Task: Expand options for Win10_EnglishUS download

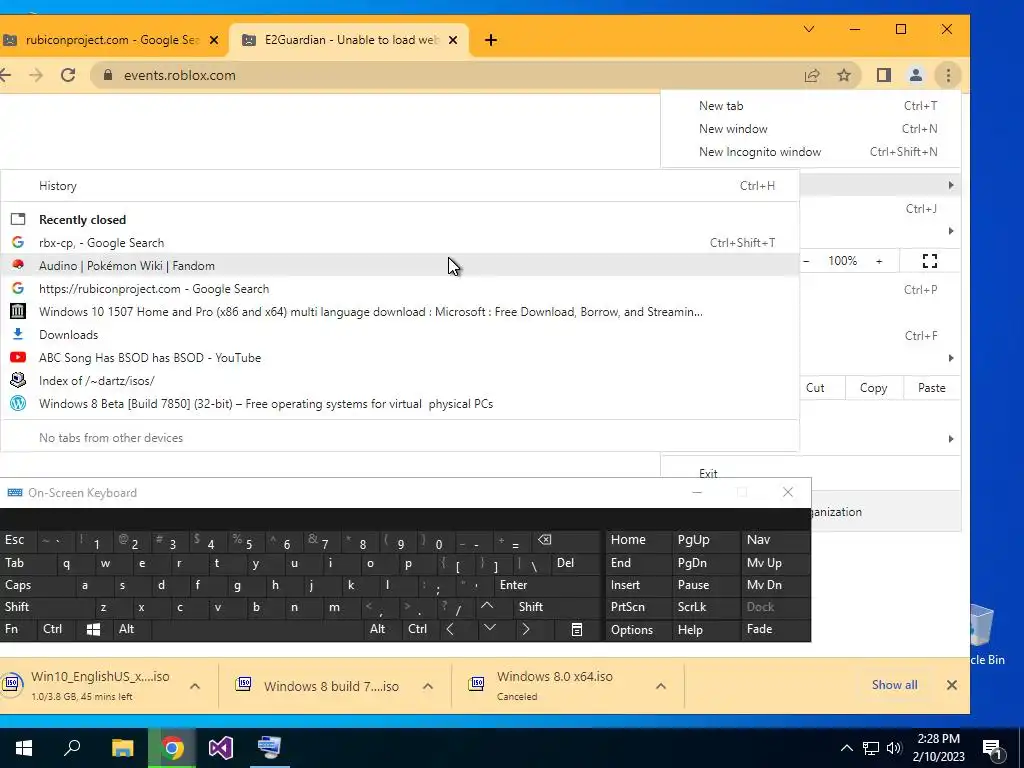Action: (195, 686)
